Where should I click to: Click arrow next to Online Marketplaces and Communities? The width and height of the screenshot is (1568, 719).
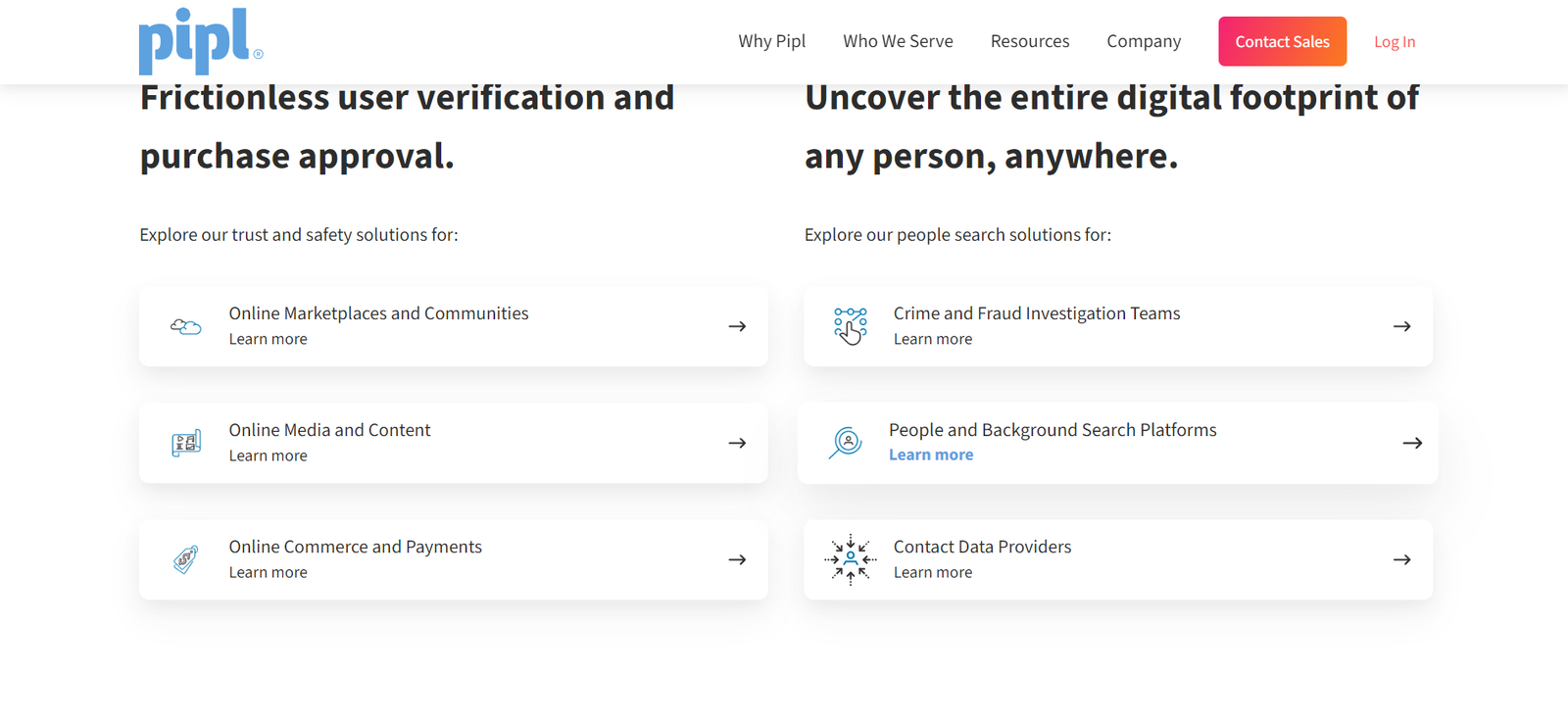pos(737,326)
